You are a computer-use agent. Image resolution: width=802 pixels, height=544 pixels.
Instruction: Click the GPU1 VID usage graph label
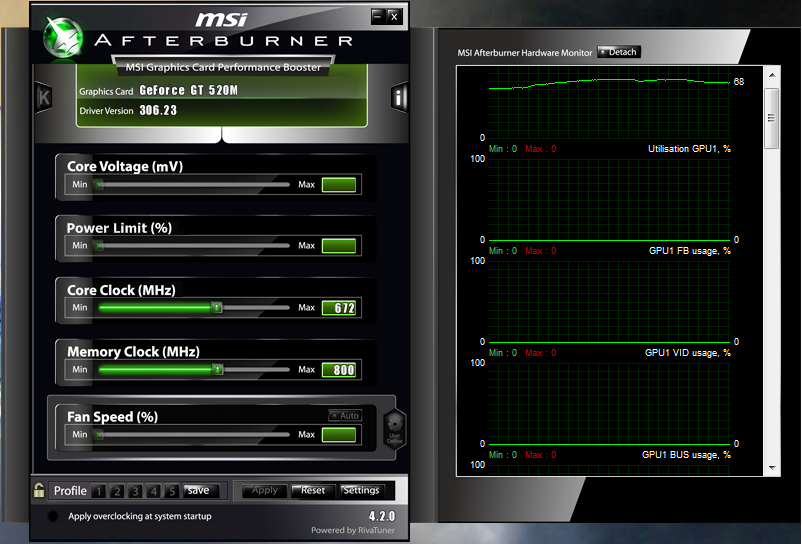pos(687,352)
